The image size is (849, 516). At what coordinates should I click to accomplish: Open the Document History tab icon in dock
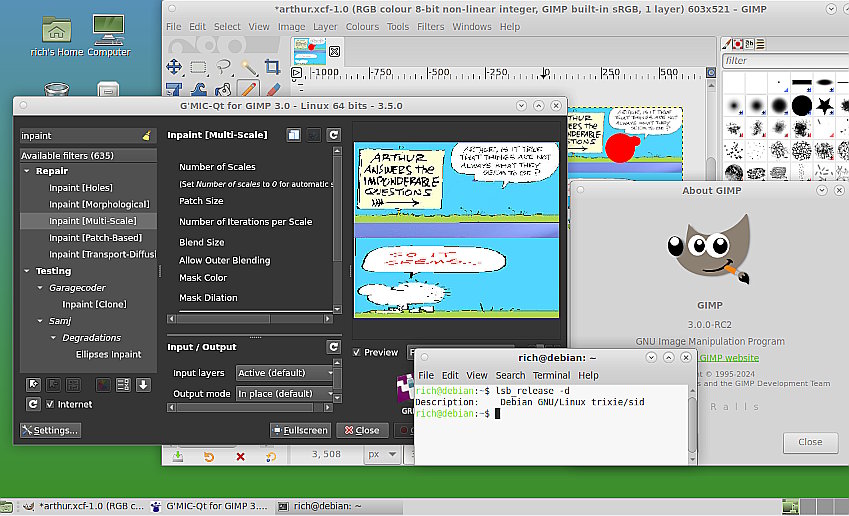click(x=760, y=44)
